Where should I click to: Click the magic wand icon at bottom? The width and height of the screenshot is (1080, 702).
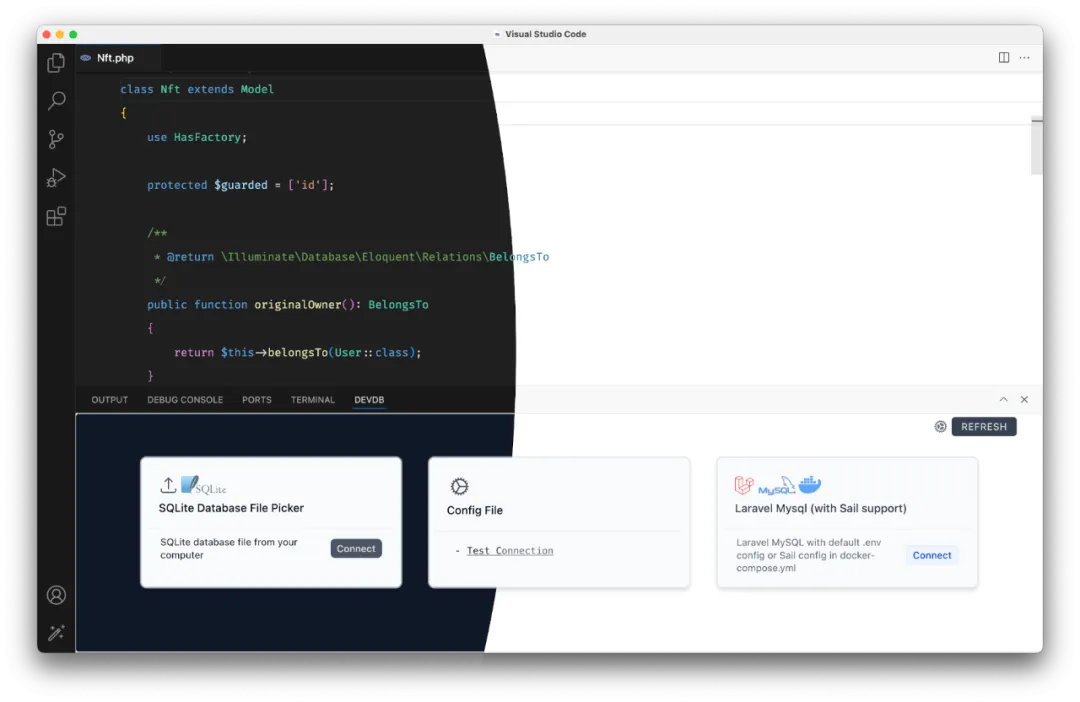[56, 633]
